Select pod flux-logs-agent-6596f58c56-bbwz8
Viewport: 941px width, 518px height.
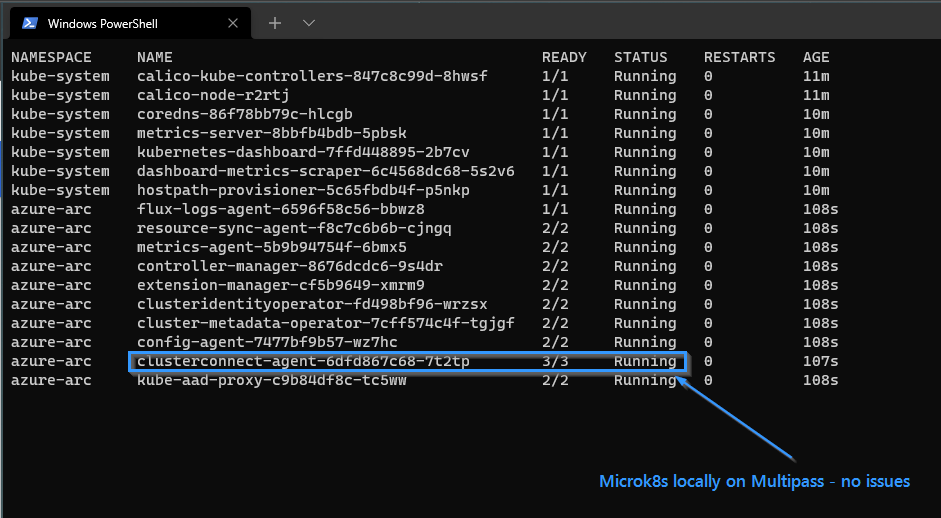point(281,209)
